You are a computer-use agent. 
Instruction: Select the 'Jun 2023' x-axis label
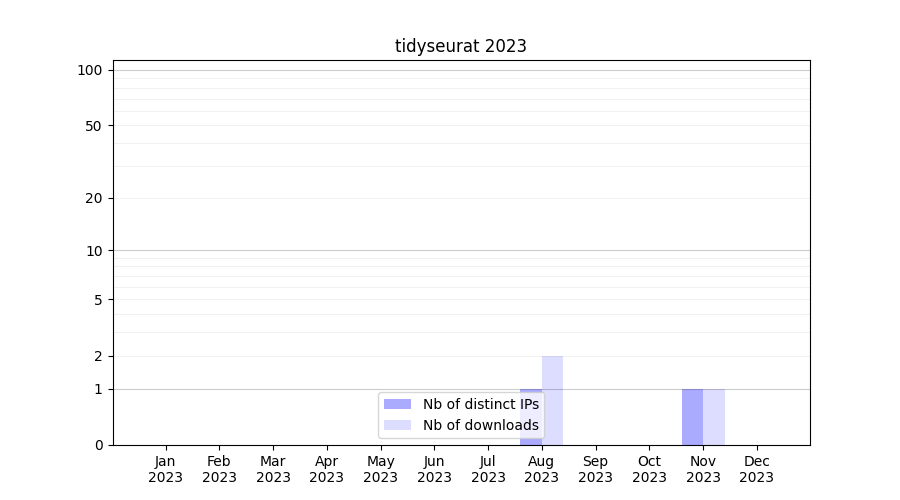(x=434, y=469)
